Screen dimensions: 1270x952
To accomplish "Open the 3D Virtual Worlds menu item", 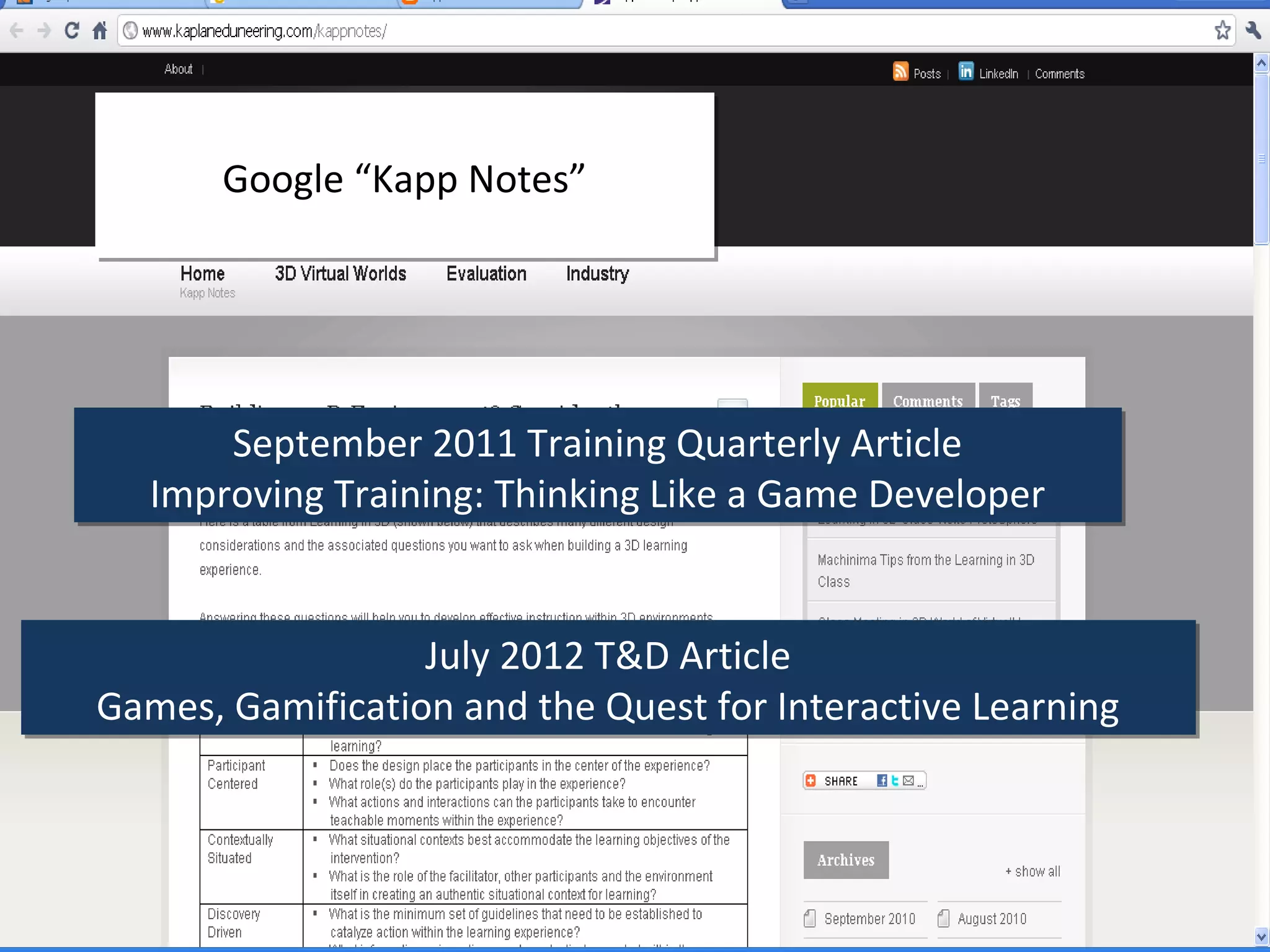I will (x=340, y=273).
